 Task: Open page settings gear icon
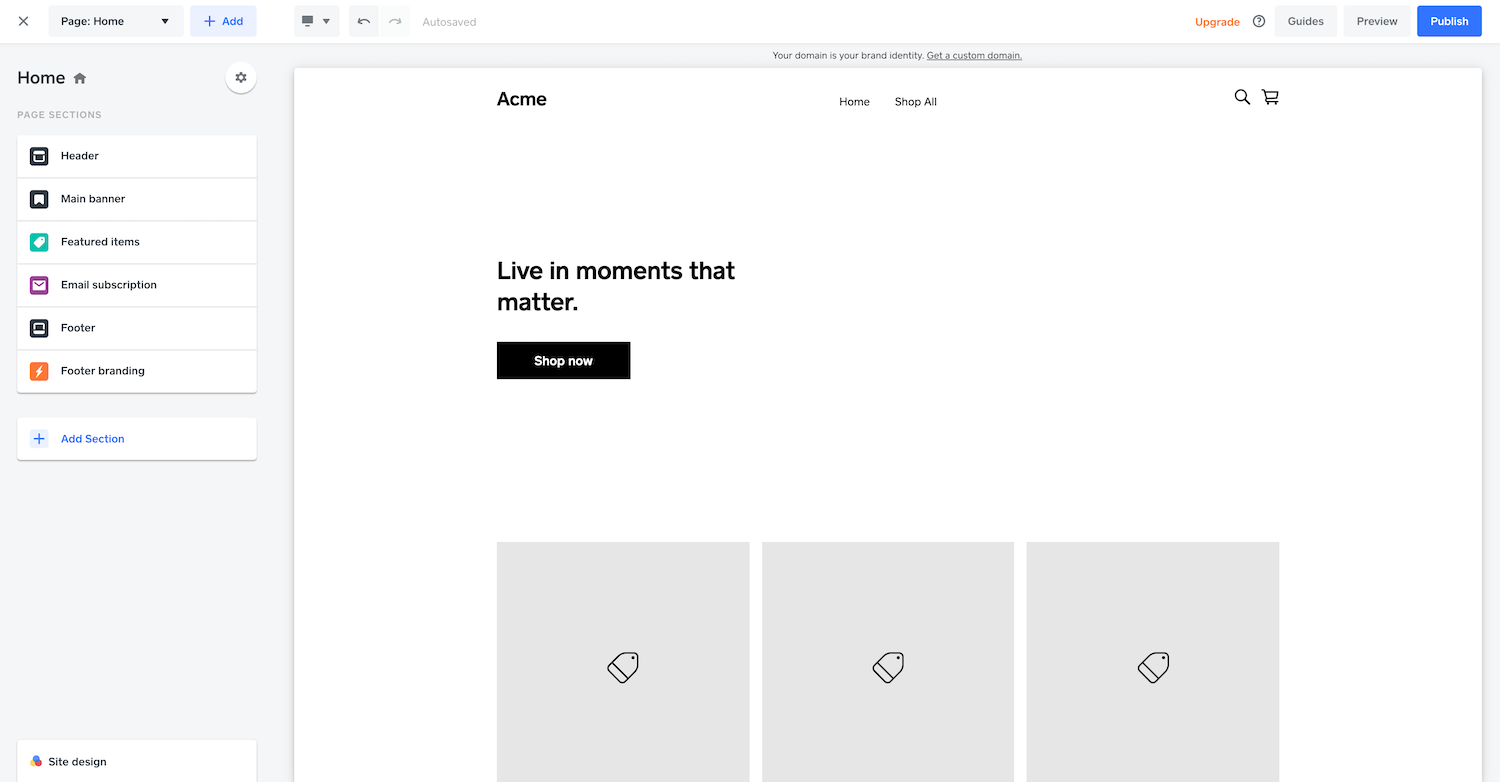240,78
